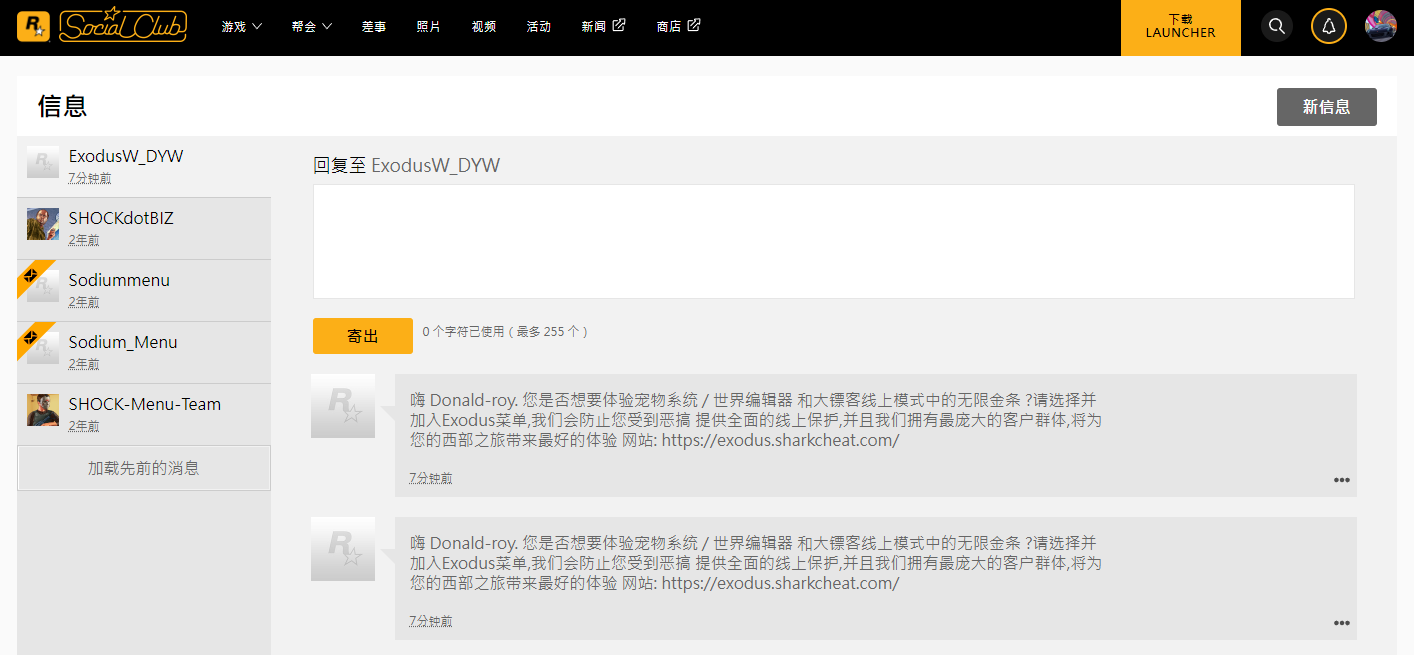Click the 7分钟前 timestamp of second message

click(x=431, y=622)
